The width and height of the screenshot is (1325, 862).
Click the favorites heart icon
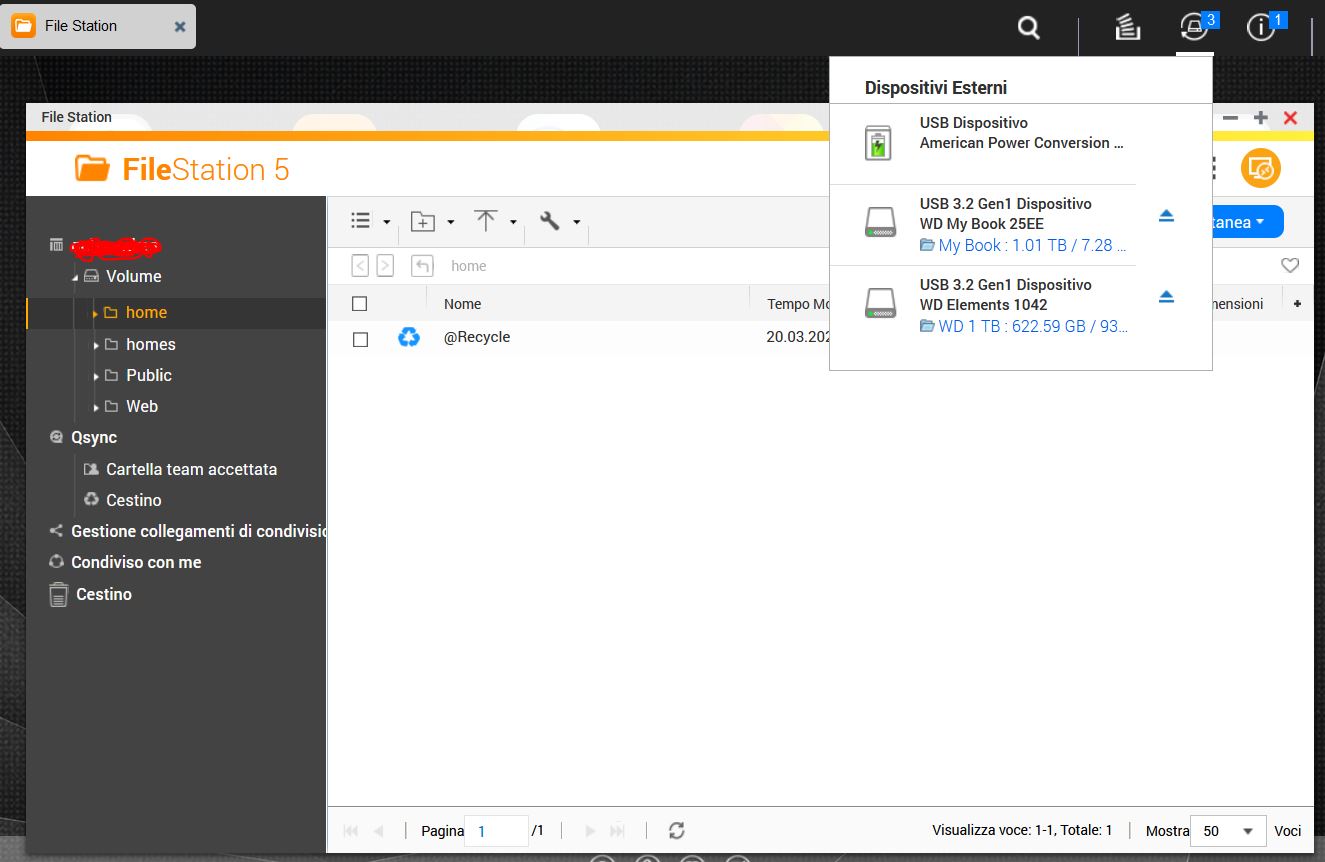[1290, 266]
